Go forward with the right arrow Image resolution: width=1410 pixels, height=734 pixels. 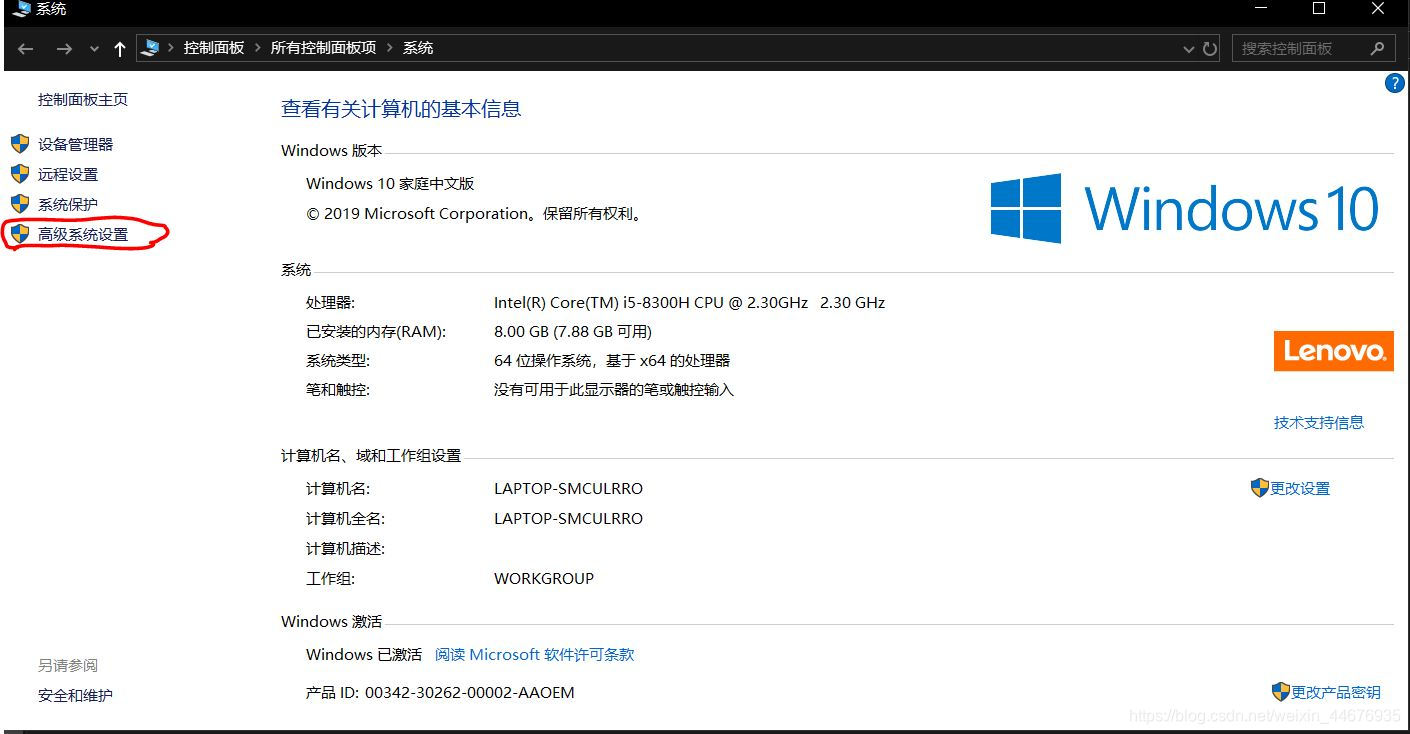tap(64, 48)
